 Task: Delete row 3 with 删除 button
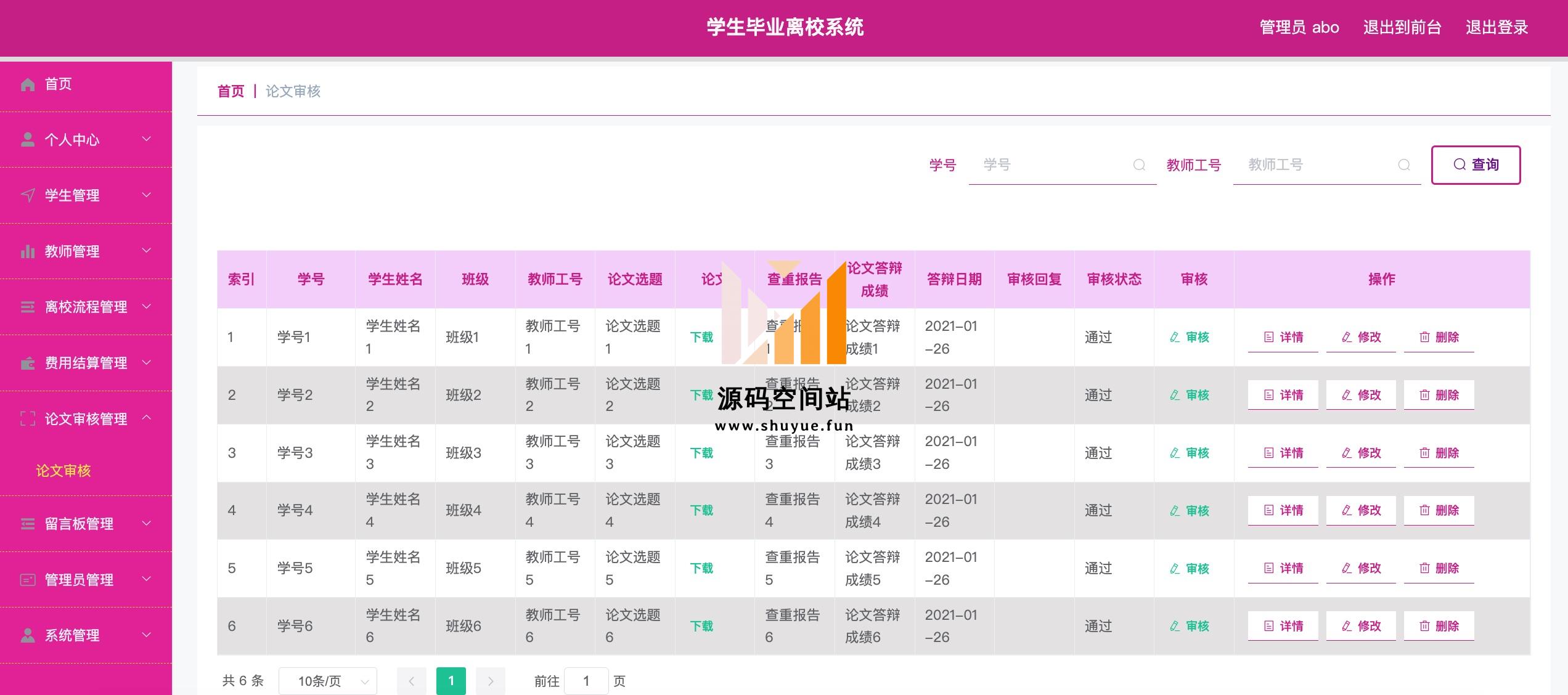click(x=1439, y=453)
